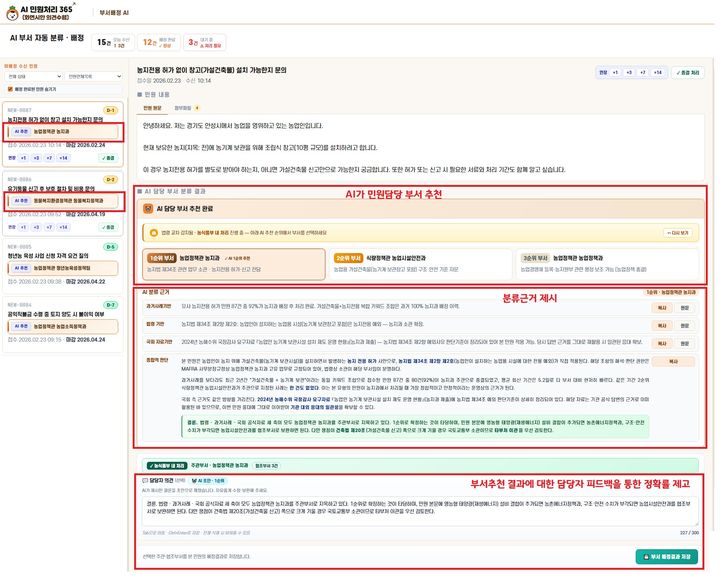This screenshot has width=720, height=585.
Task: Click into the 담당자 의견 text area
Action: 420,511
